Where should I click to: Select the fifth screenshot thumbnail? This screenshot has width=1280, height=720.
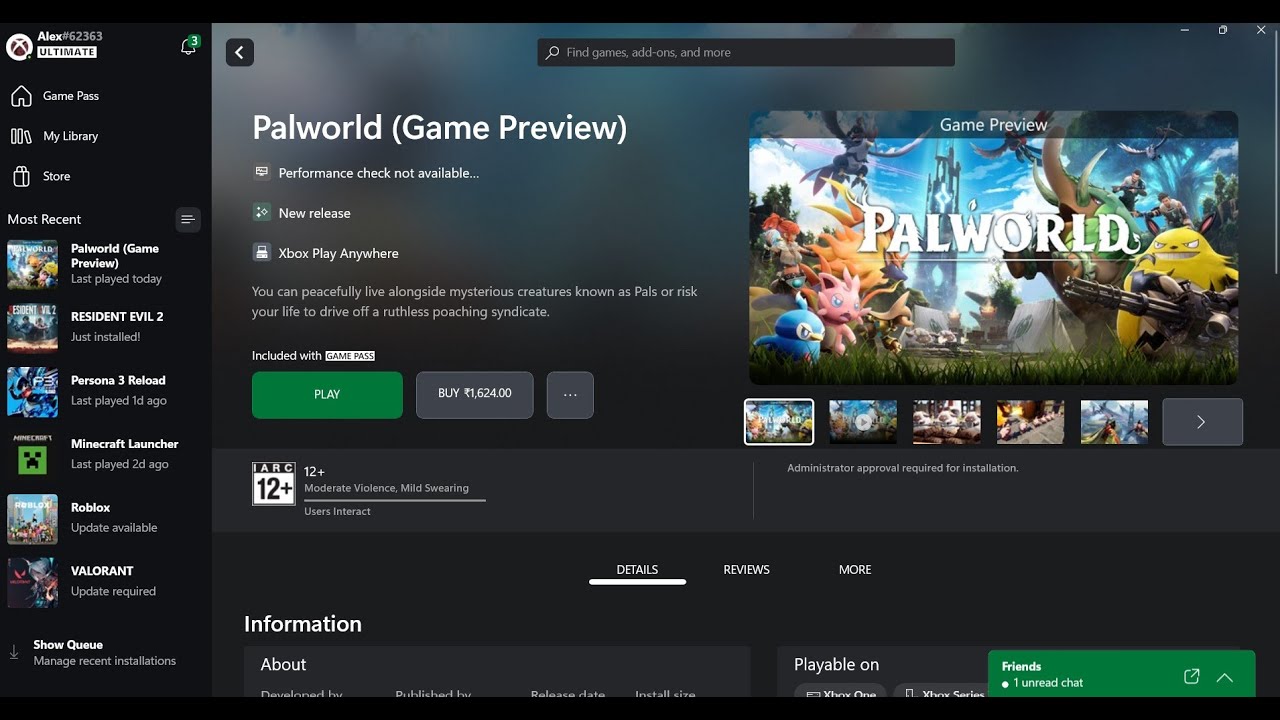tap(1115, 422)
